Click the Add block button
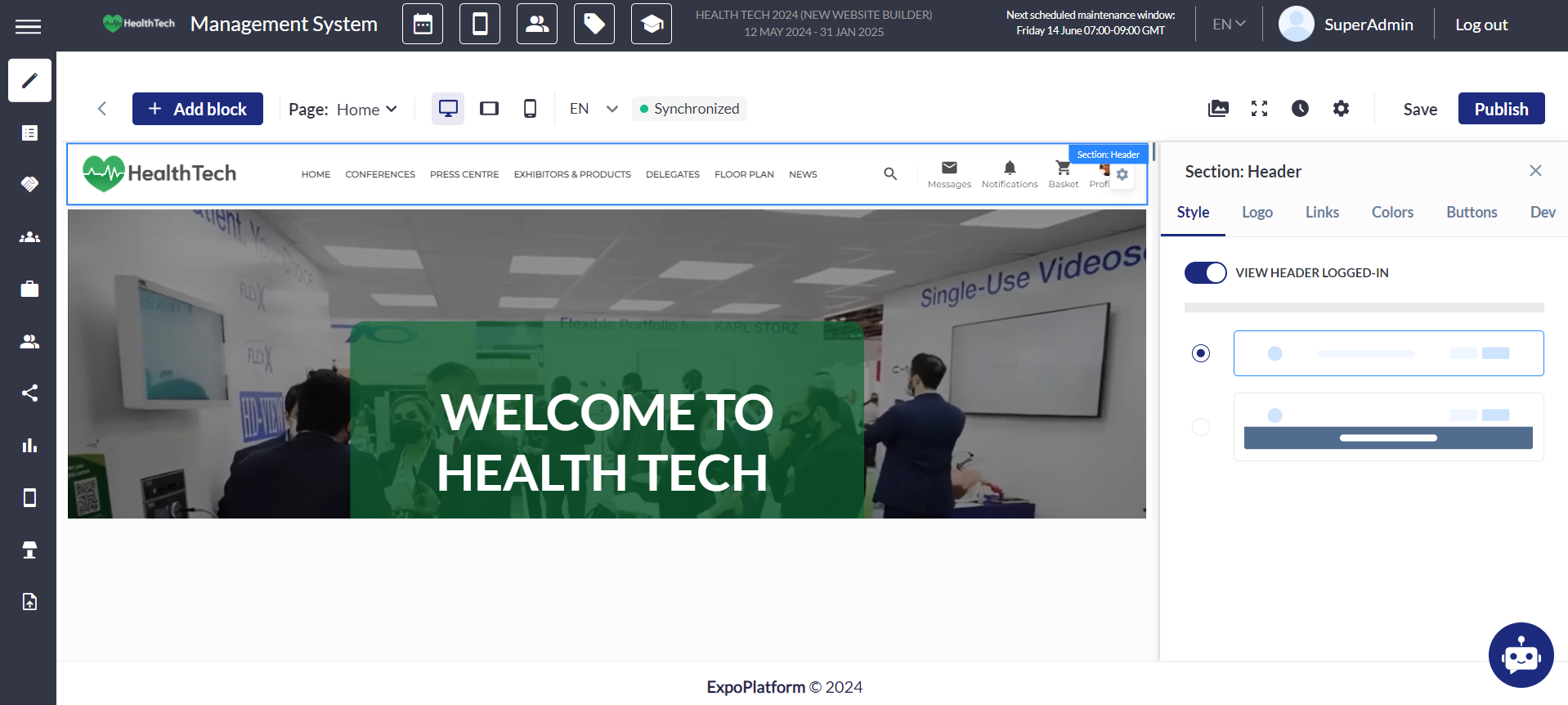Image resolution: width=1568 pixels, height=705 pixels. (x=198, y=109)
